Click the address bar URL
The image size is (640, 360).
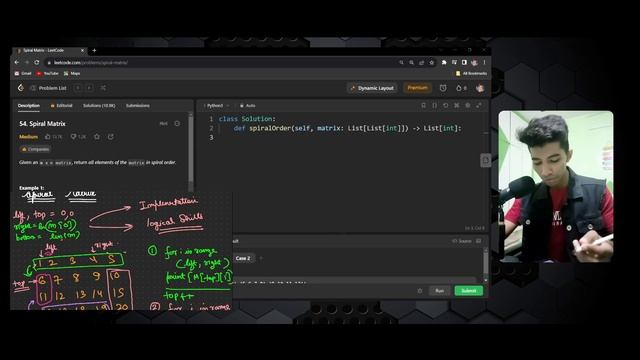(x=91, y=62)
